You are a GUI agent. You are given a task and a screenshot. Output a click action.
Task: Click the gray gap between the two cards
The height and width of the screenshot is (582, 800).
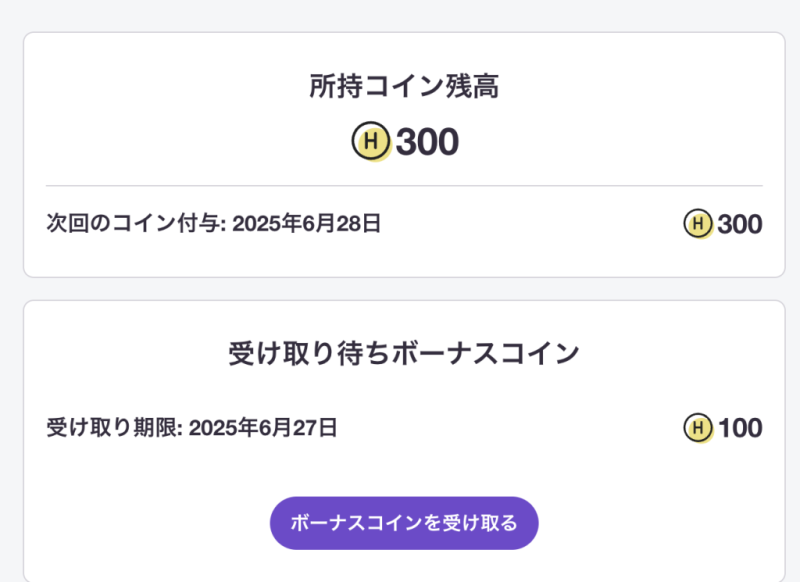[404, 289]
